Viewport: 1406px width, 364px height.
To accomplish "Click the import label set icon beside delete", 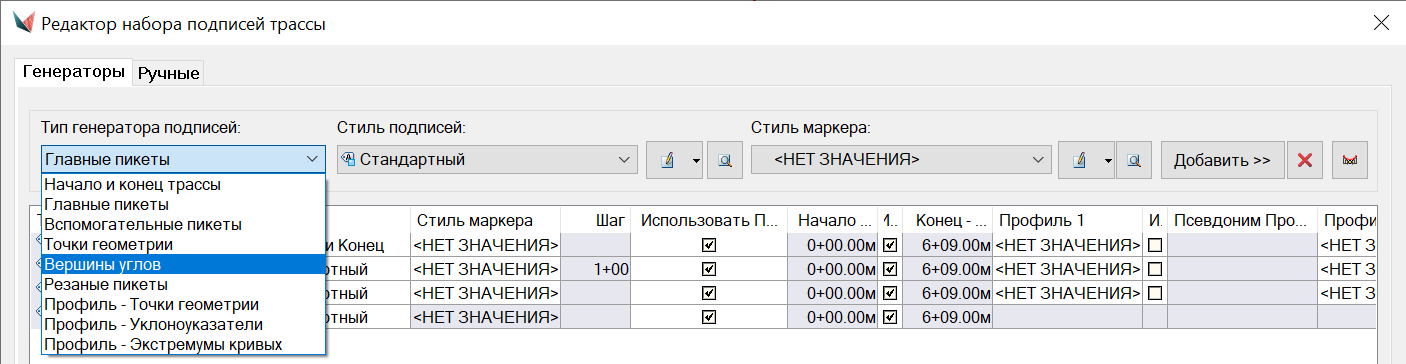I will tap(1350, 160).
